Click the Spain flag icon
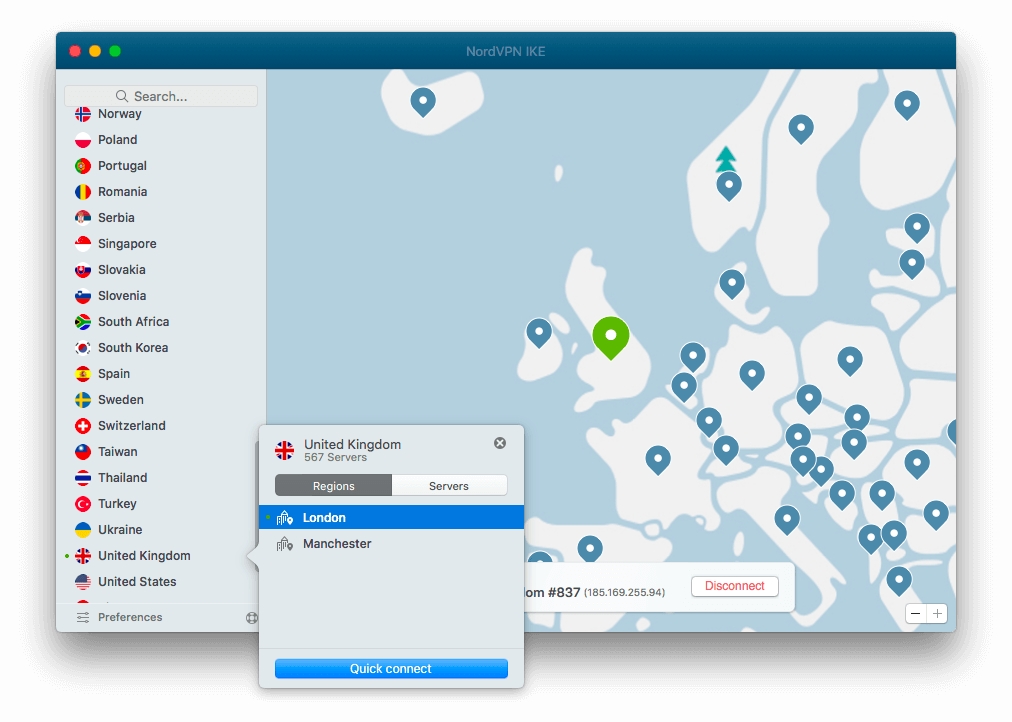This screenshot has height=722, width=1012. (x=83, y=374)
